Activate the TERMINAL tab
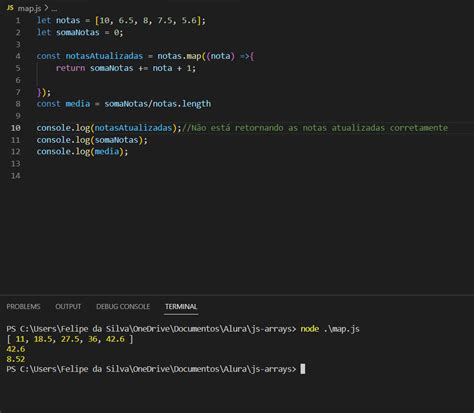This screenshot has width=474, height=413. 181,306
